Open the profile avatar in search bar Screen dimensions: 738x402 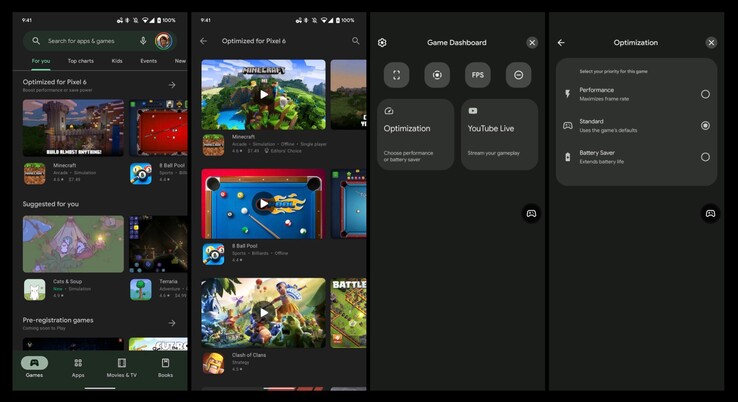[163, 41]
